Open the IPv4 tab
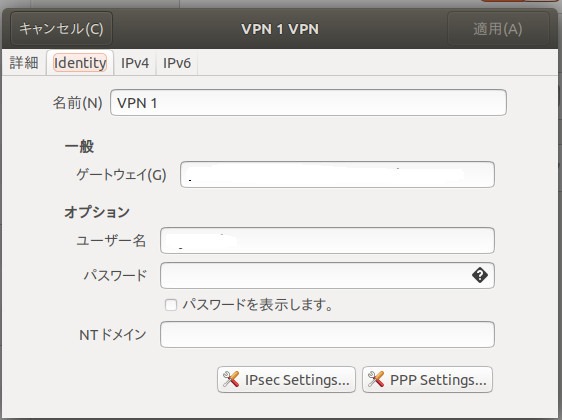 coord(135,63)
